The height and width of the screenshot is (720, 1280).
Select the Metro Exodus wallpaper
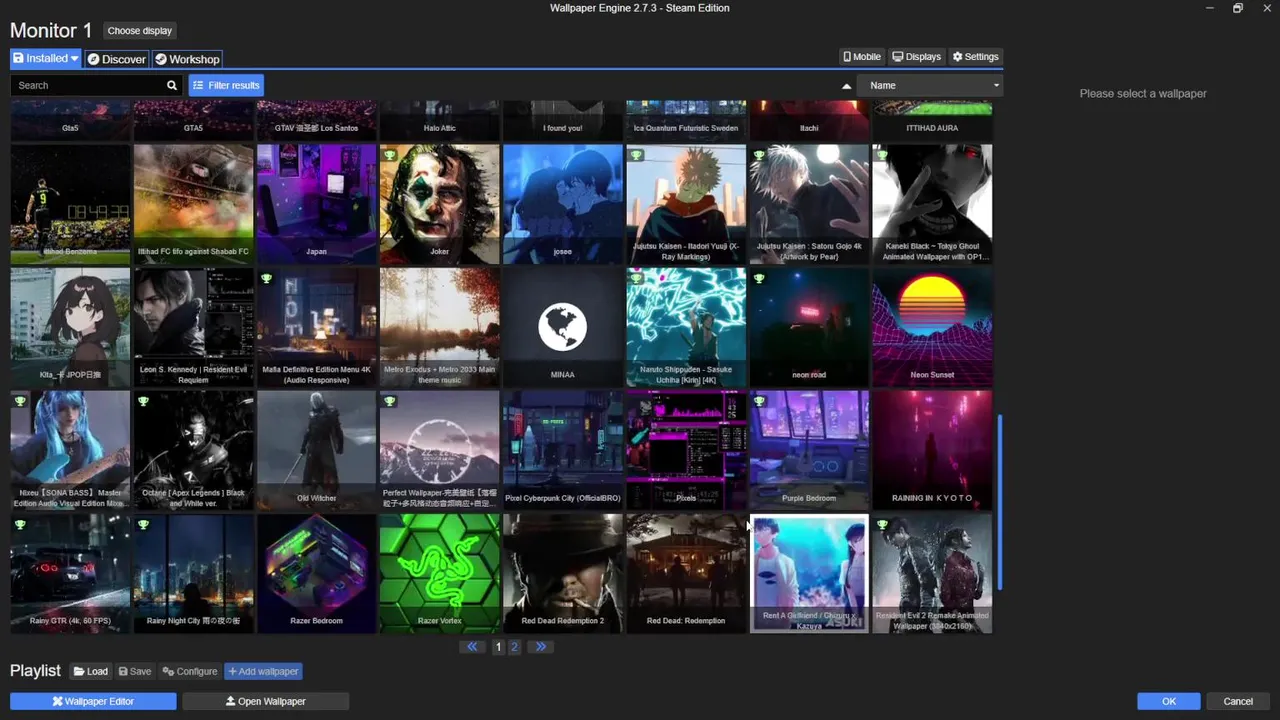[440, 327]
